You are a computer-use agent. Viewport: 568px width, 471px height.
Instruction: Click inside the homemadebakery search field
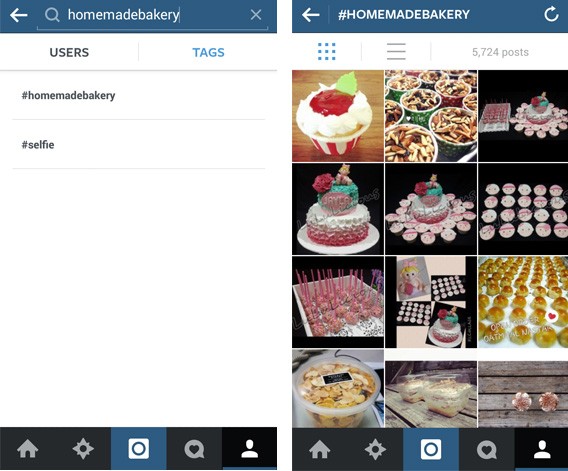point(152,15)
